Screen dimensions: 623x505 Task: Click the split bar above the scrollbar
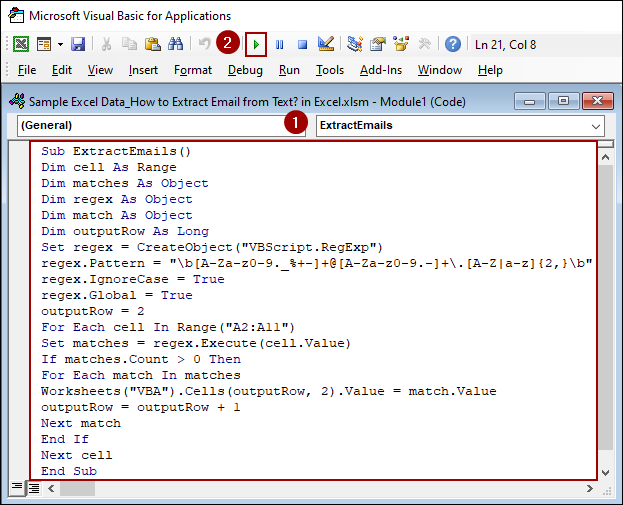[606, 145]
